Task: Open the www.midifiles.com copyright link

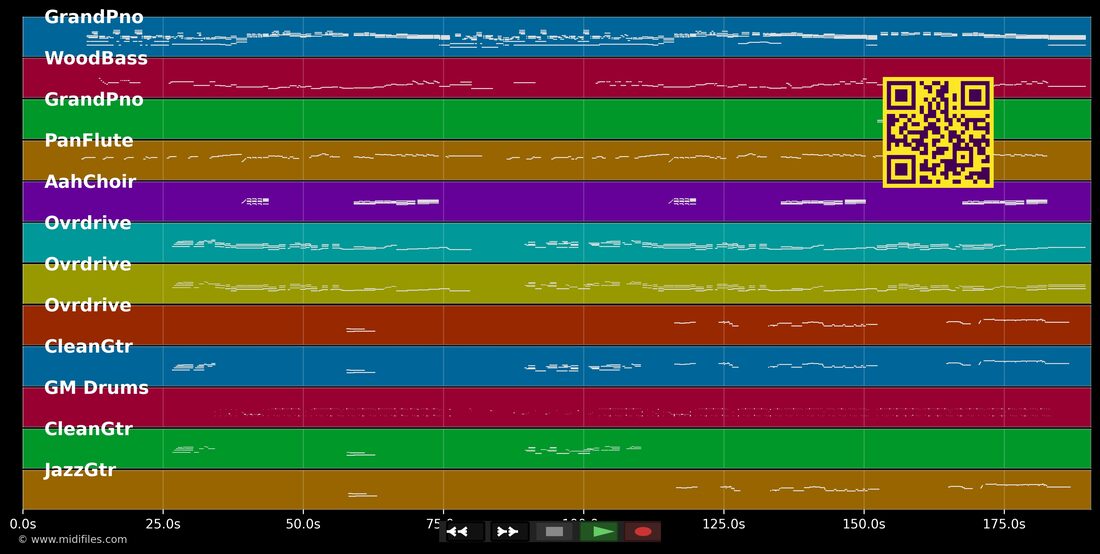Action: [72, 539]
